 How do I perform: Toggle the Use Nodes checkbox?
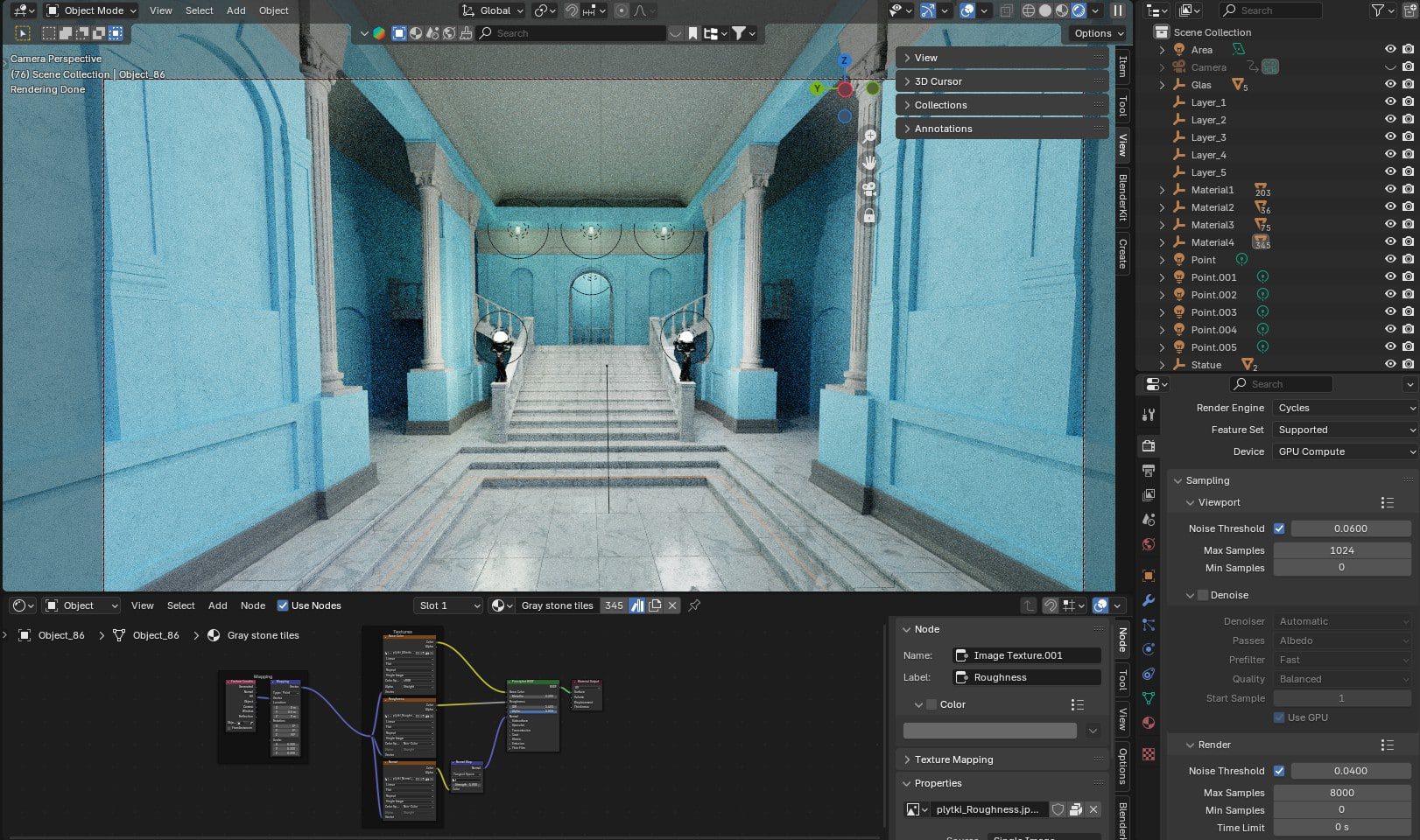(x=284, y=605)
